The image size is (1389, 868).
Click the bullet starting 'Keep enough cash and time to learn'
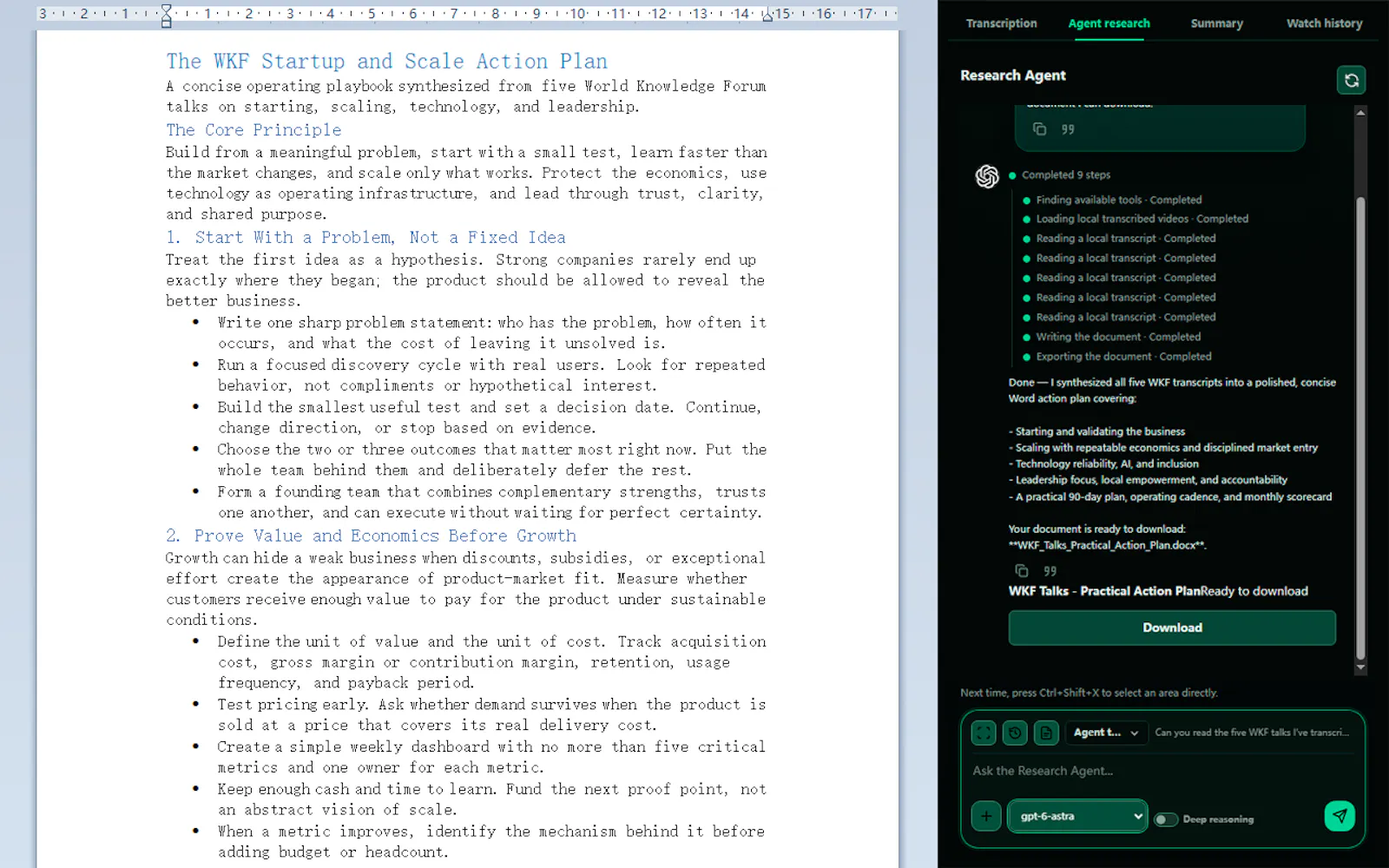491,799
